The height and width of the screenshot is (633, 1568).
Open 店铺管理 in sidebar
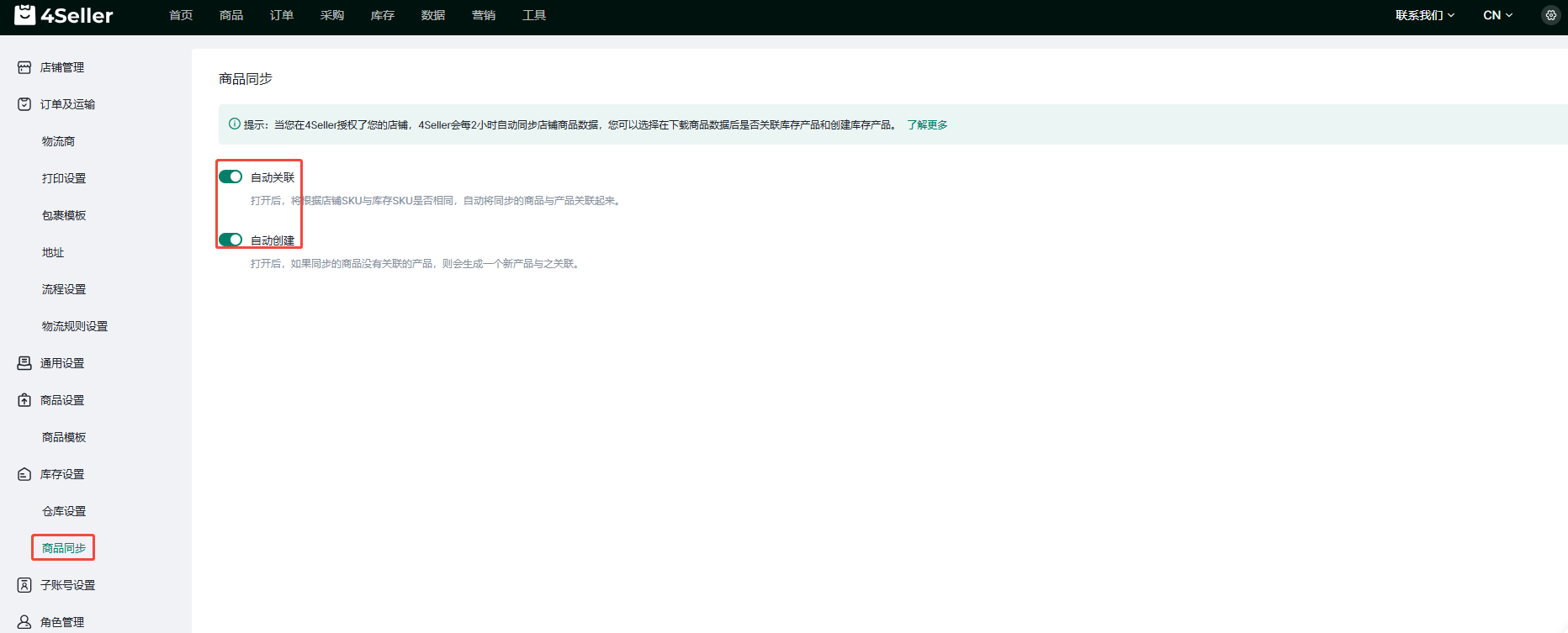(x=62, y=67)
